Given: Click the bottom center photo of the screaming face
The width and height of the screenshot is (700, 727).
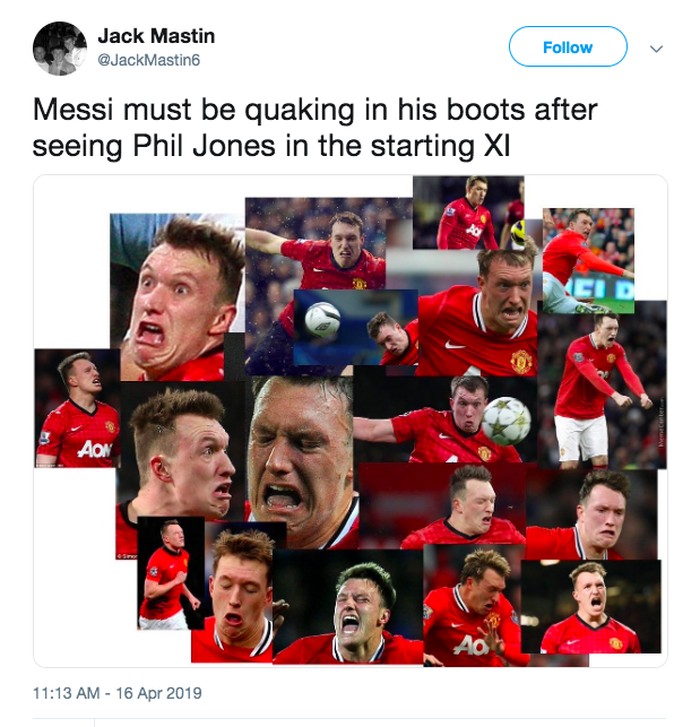Looking at the screenshot, I should tap(348, 606).
